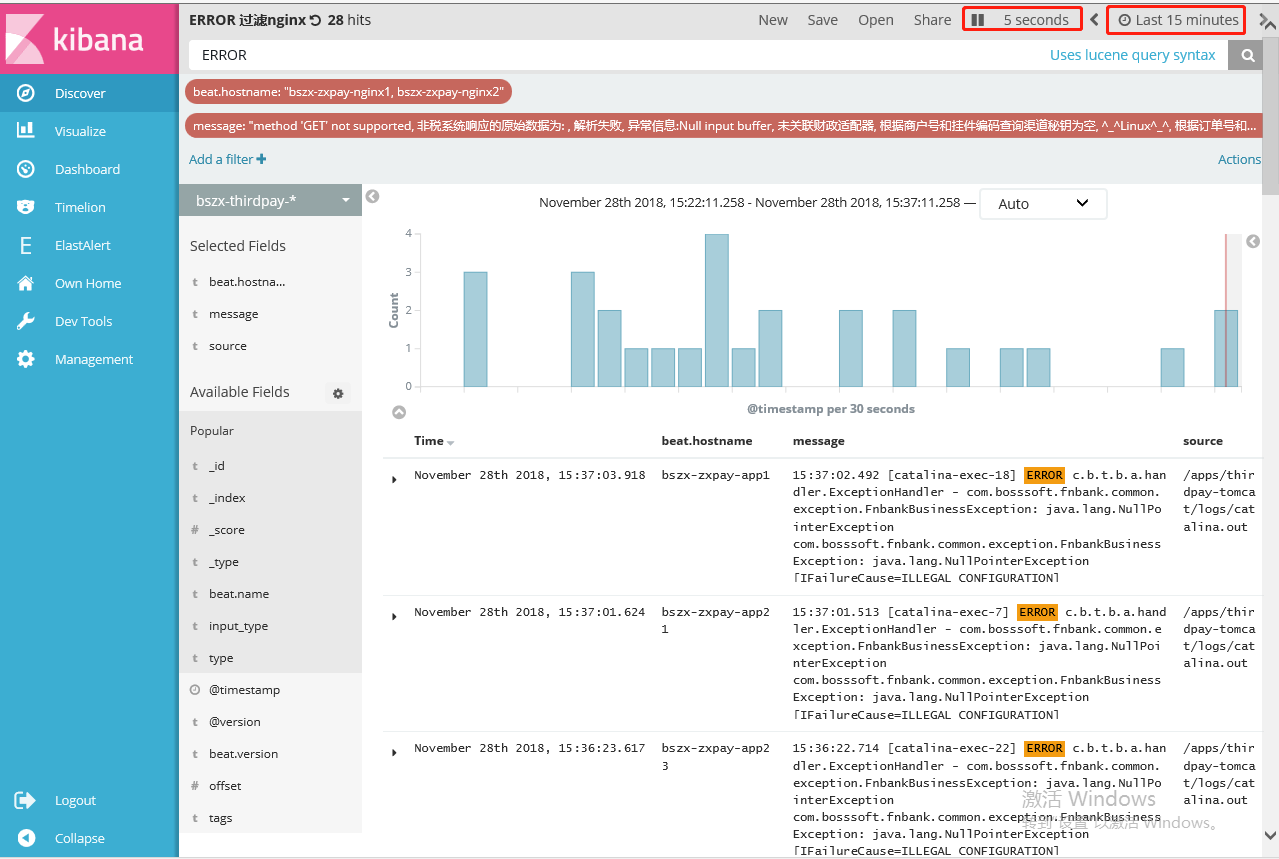The height and width of the screenshot is (859, 1279).
Task: Open Discover from the compass icon
Action: pos(26,93)
